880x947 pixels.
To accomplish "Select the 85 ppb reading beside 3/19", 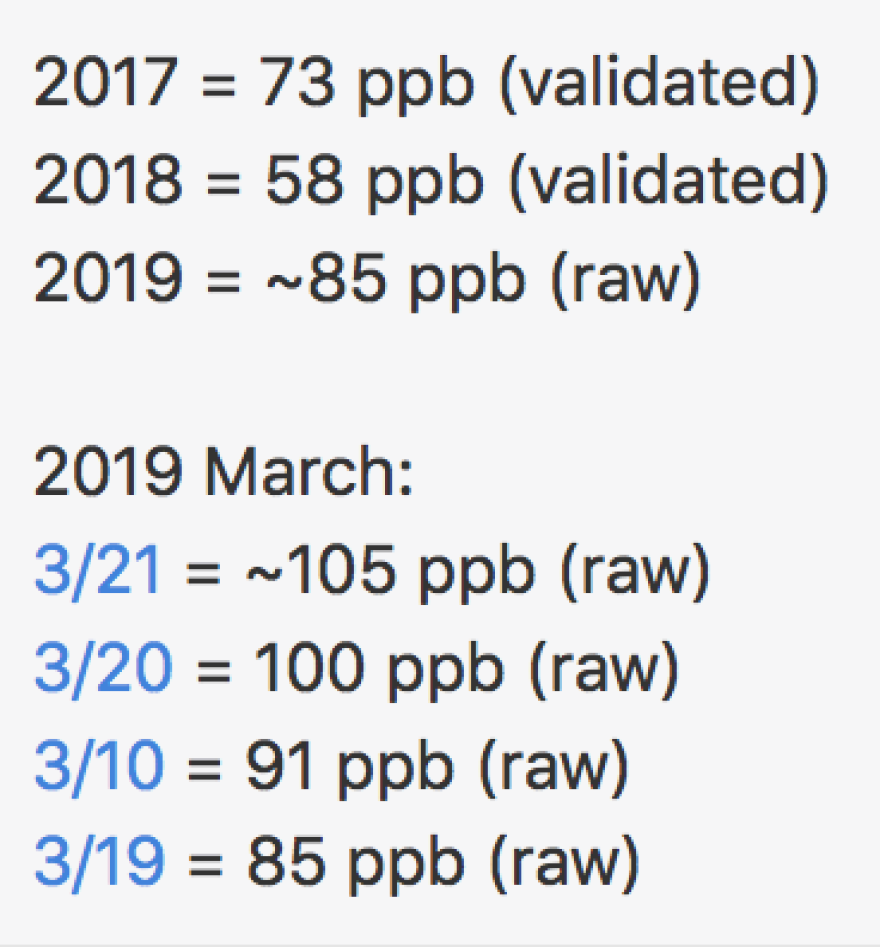I will pos(356,865).
